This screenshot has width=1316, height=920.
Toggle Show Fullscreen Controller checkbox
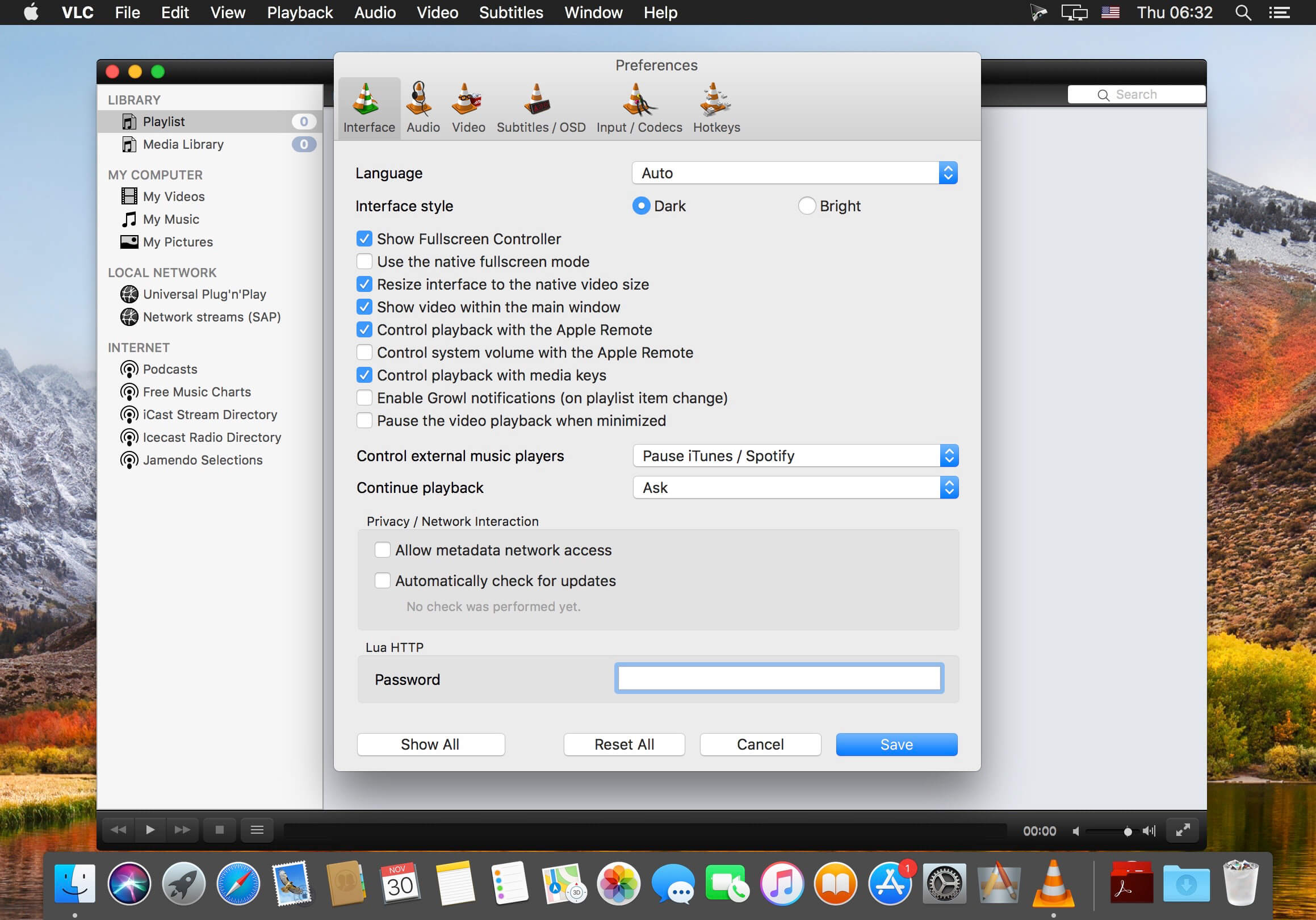(x=364, y=238)
